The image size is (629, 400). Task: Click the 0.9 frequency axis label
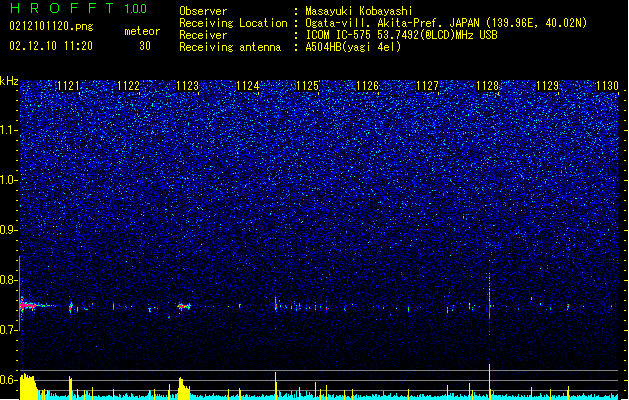[9, 230]
